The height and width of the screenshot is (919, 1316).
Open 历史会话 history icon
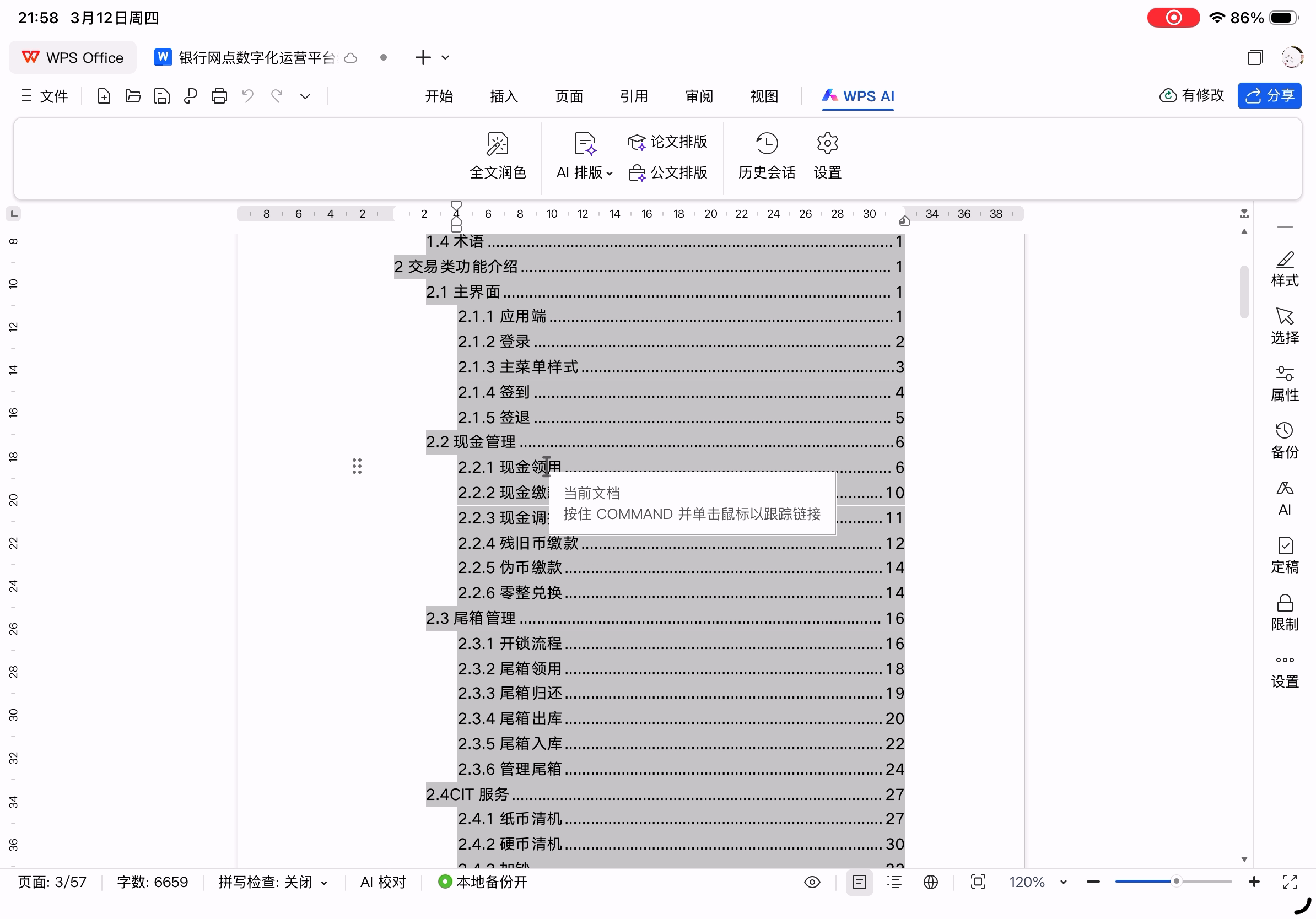tap(766, 144)
